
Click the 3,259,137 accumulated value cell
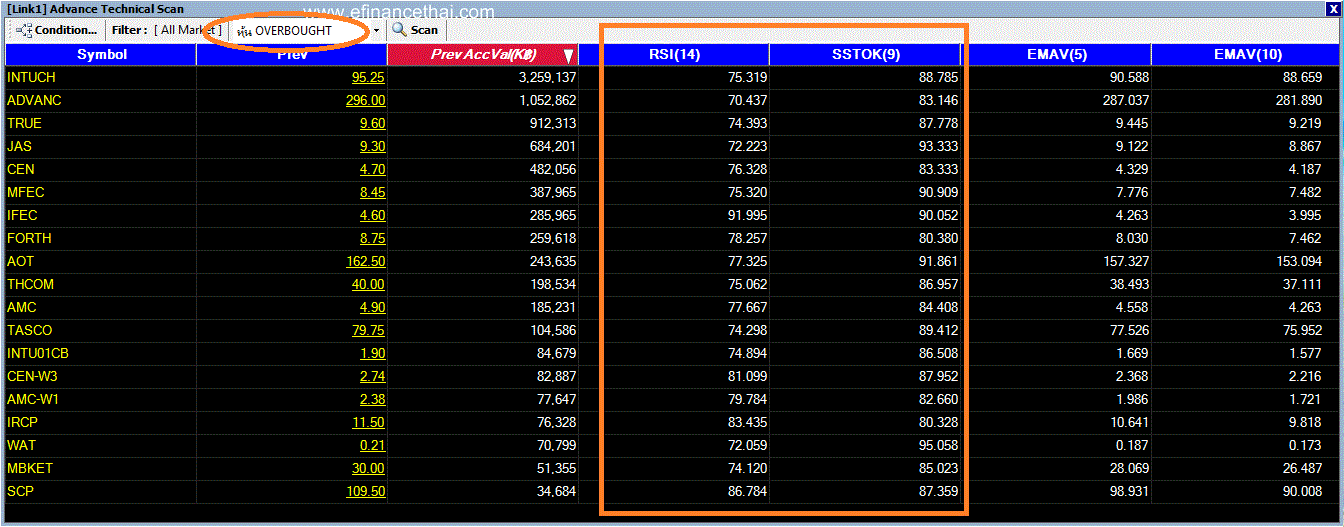tap(548, 77)
